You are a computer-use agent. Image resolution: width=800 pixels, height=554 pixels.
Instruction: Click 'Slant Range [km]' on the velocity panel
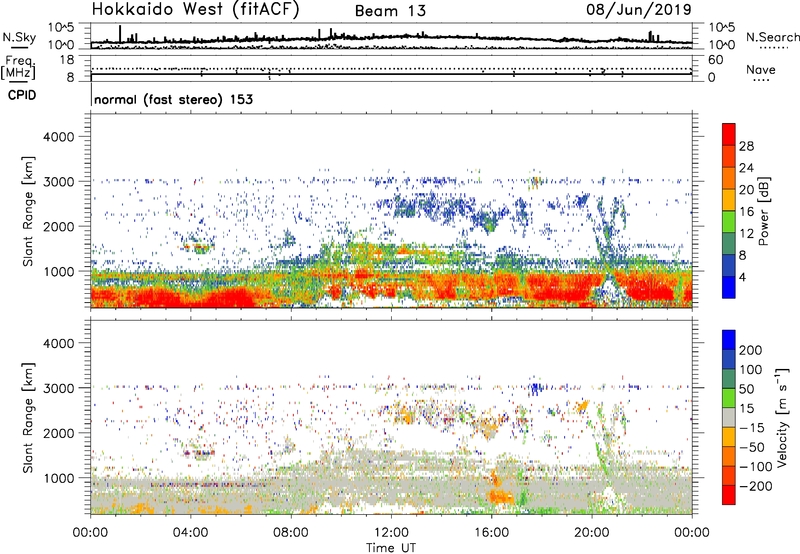[x=28, y=418]
